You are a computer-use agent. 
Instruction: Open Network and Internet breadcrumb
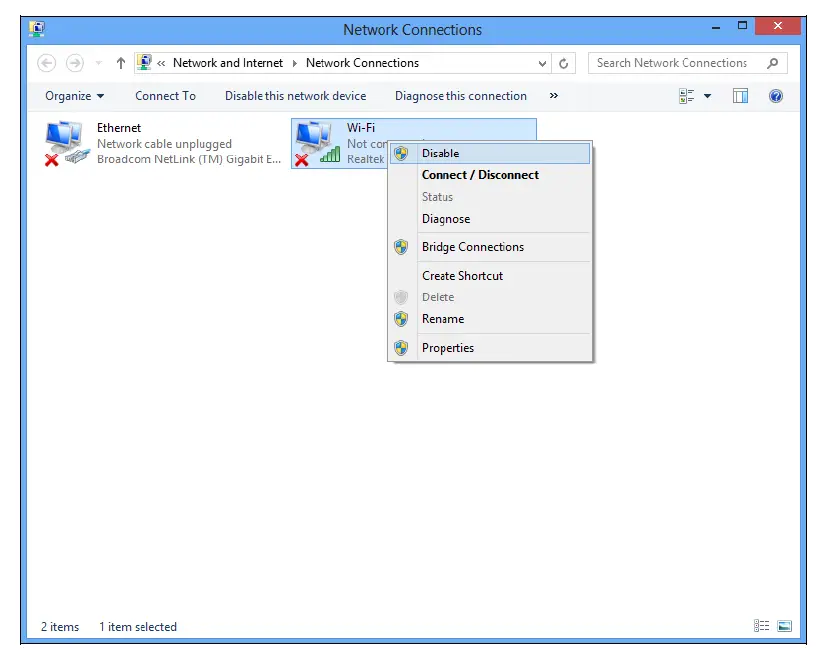[227, 63]
